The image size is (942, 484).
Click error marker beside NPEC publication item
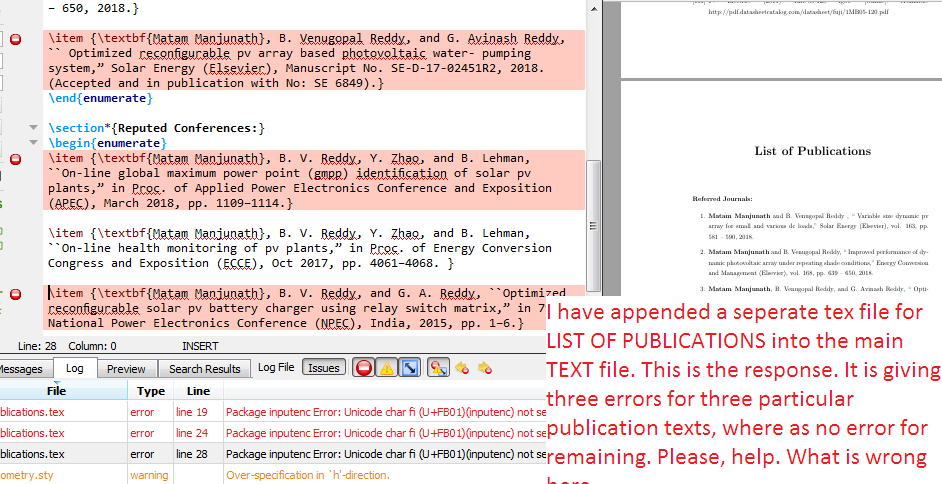[x=16, y=294]
